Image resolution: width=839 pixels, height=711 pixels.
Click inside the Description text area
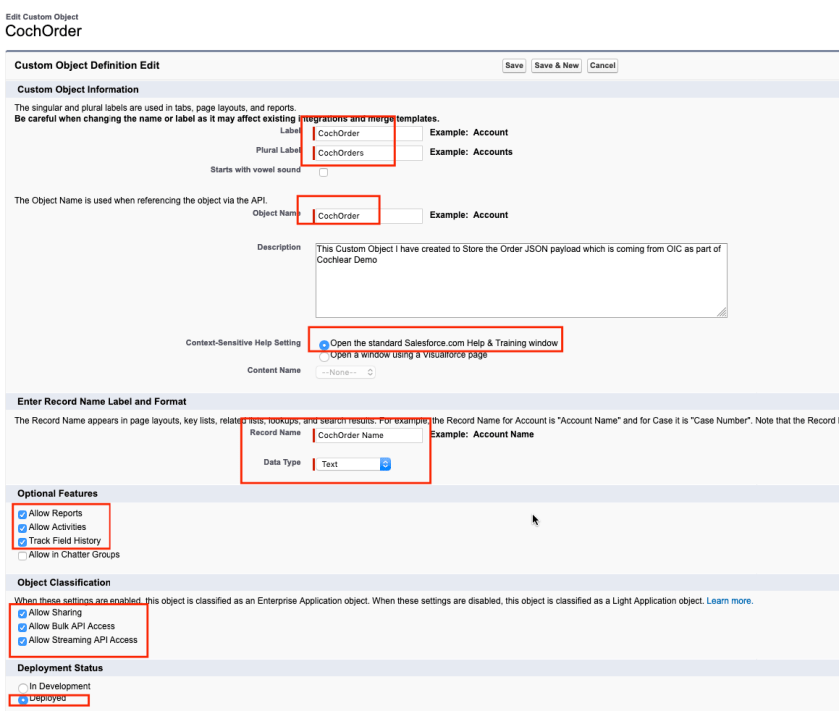point(520,279)
